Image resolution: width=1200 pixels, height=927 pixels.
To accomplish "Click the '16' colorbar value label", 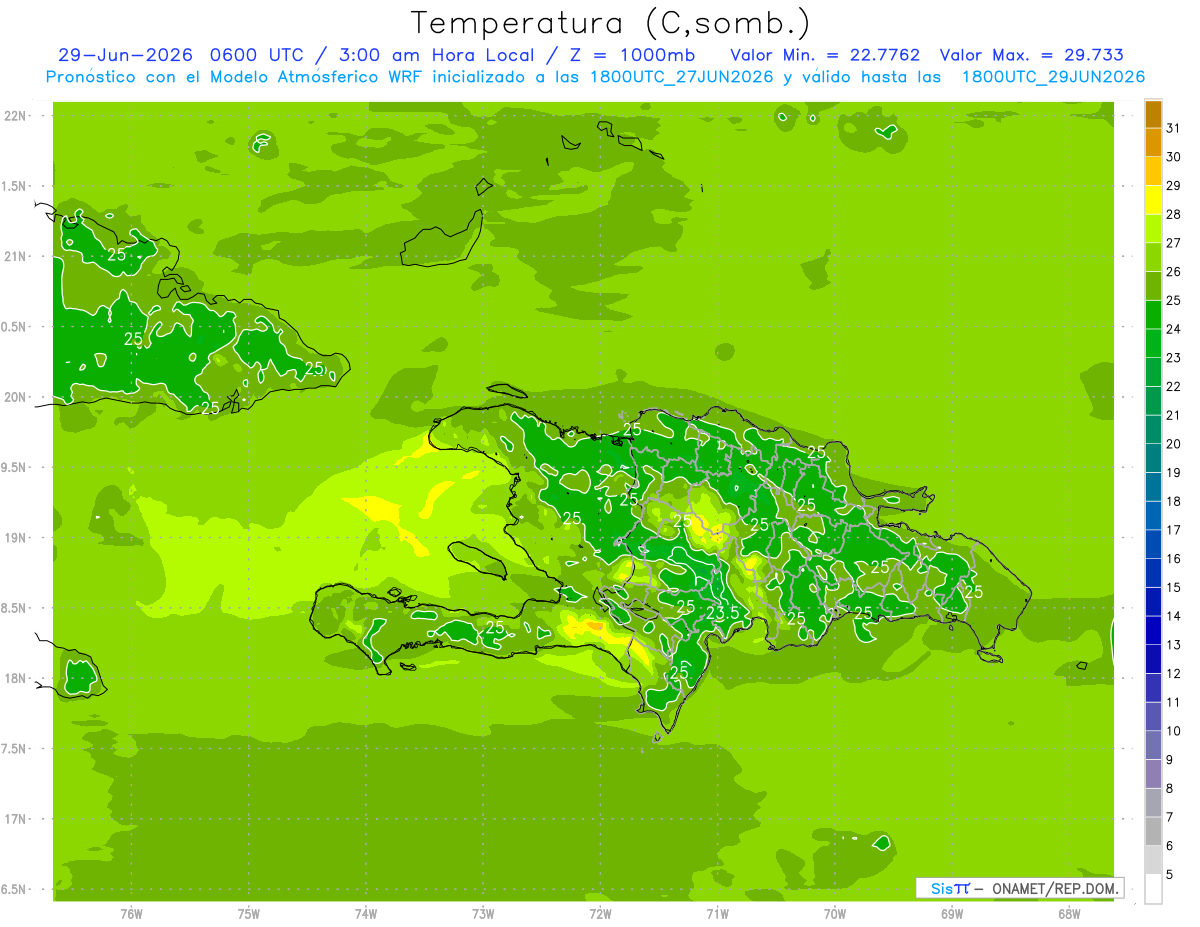I will (1174, 559).
